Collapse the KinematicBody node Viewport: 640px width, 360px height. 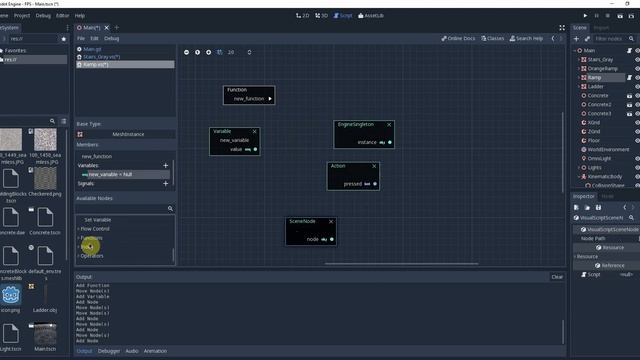coord(579,177)
